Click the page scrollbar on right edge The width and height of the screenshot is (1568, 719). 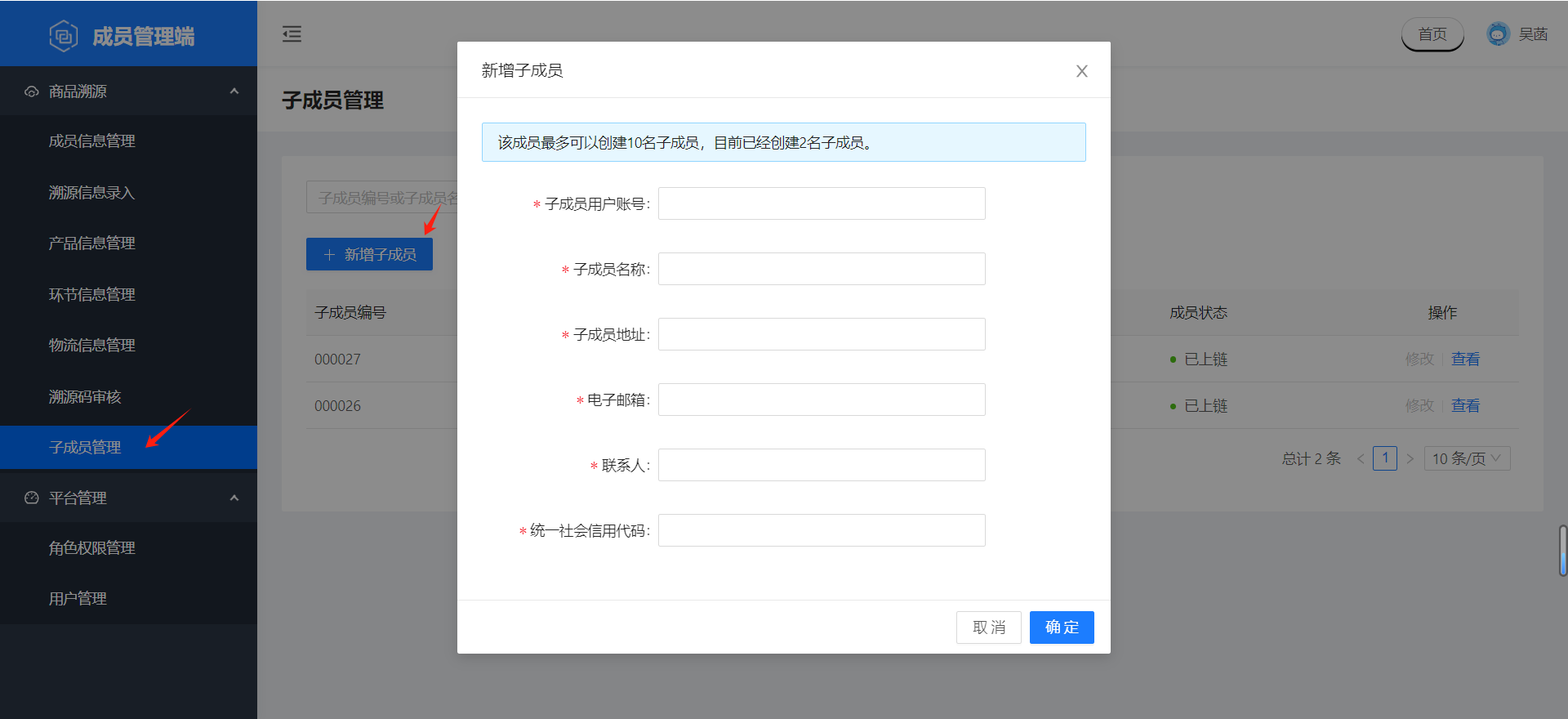1562,551
